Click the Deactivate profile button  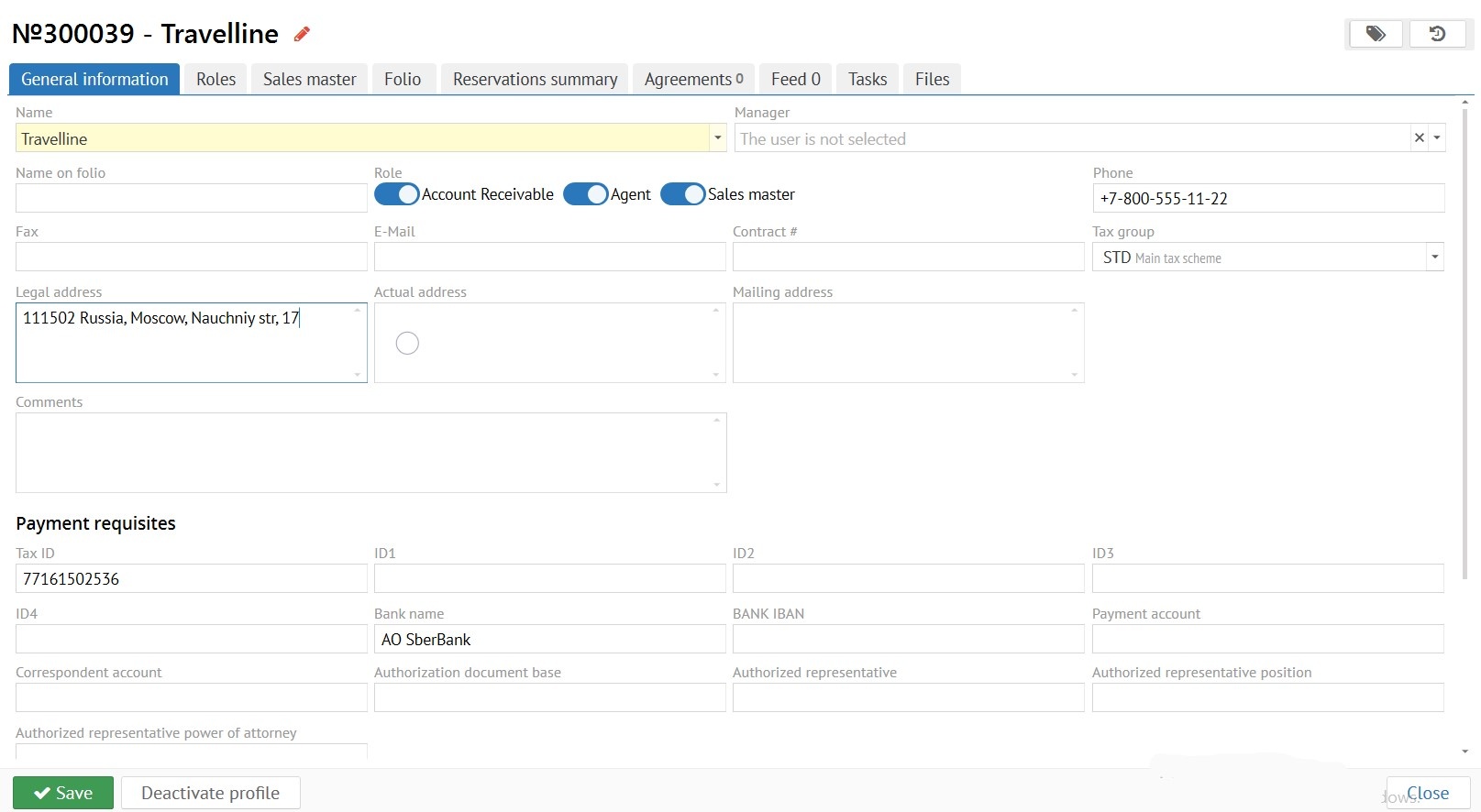pos(210,793)
